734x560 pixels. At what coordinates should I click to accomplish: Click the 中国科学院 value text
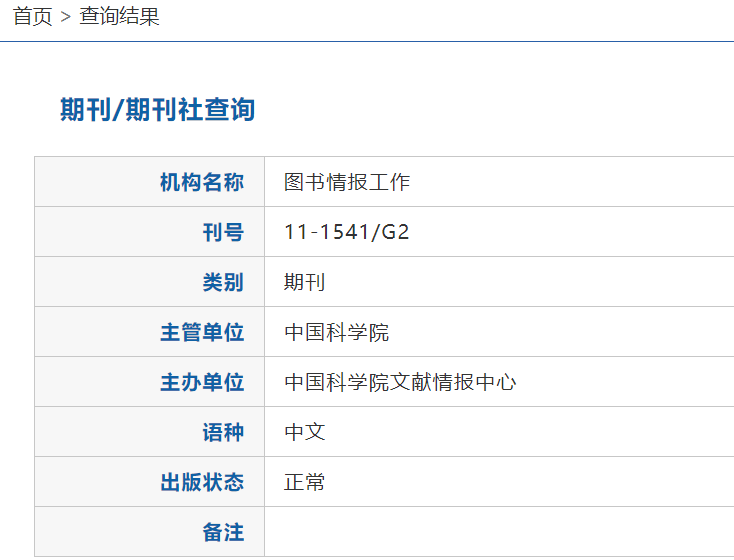(x=336, y=332)
